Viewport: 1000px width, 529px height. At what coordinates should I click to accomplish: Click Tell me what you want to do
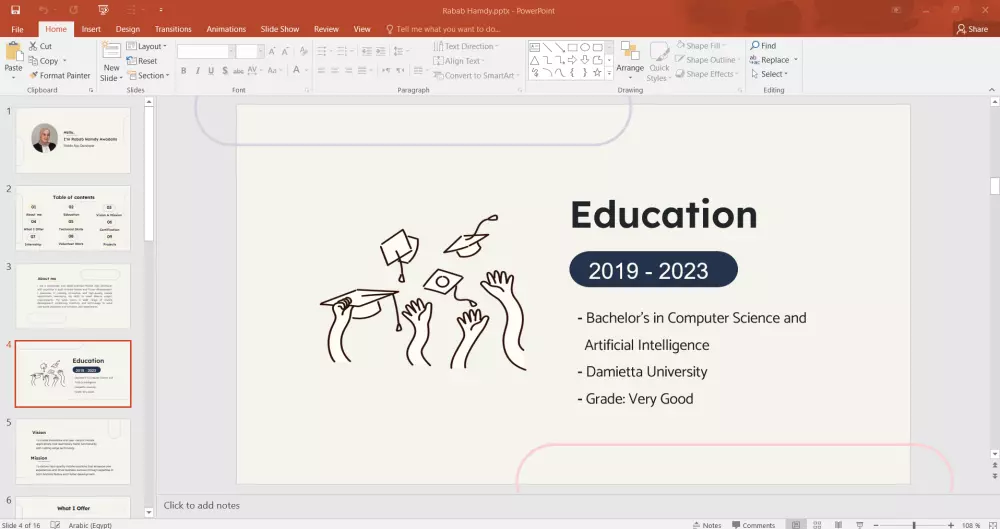pyautogui.click(x=443, y=29)
